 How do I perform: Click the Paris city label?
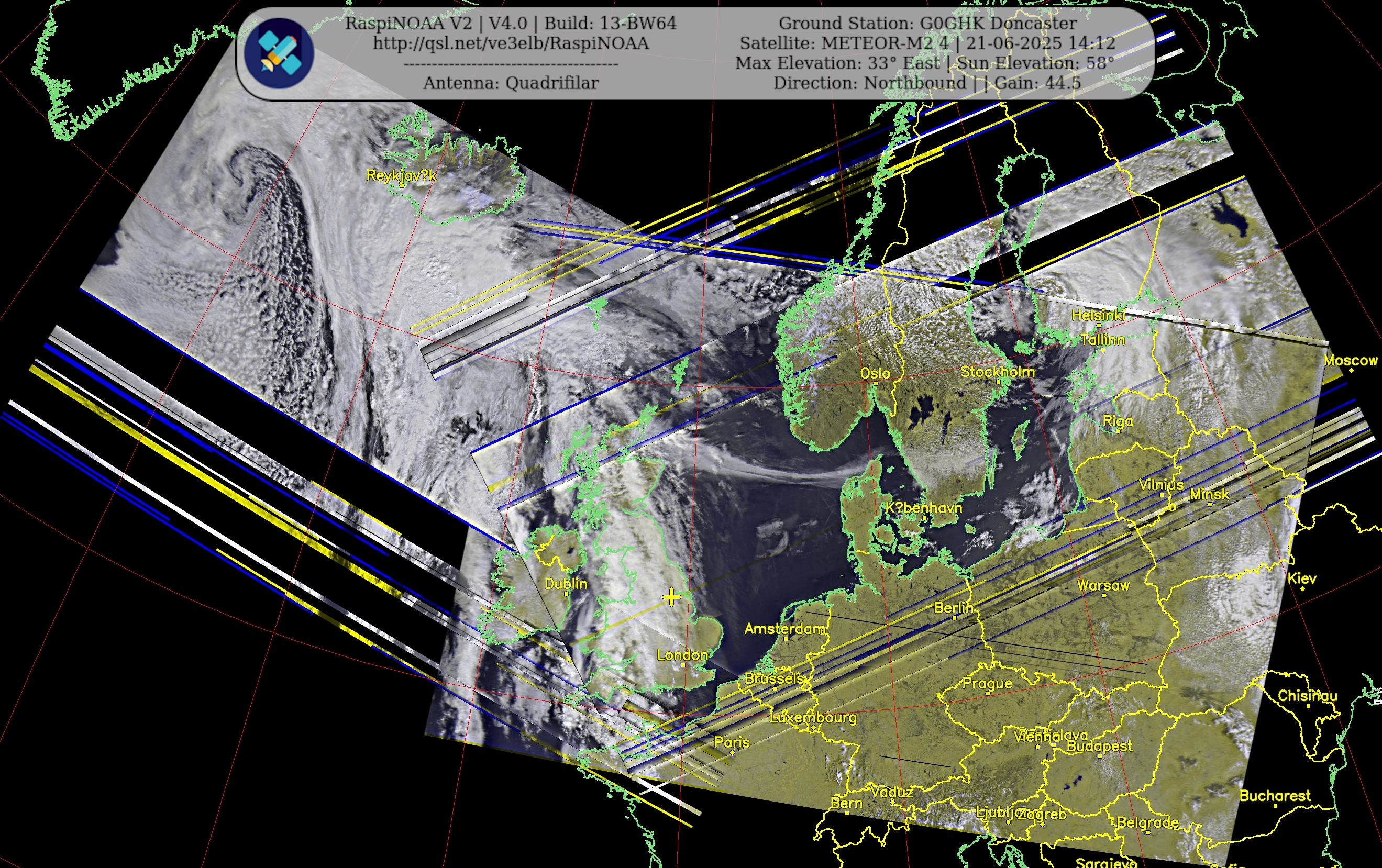(732, 742)
